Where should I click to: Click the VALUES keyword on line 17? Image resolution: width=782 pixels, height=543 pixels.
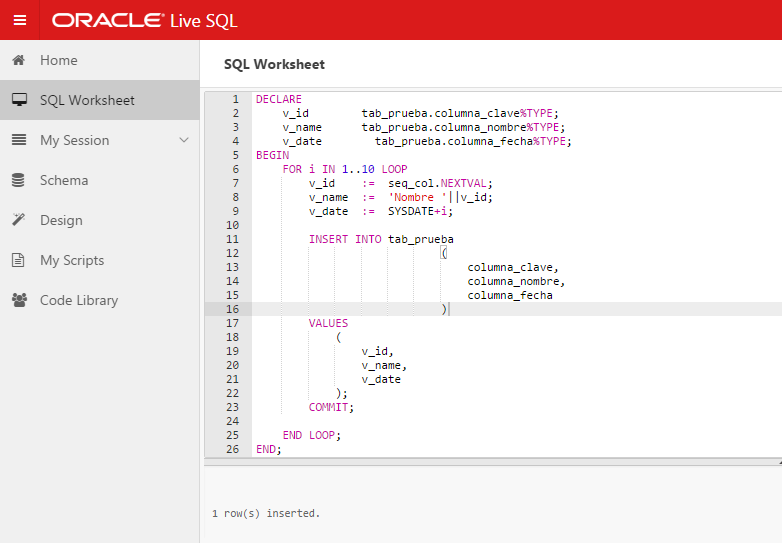(x=328, y=323)
